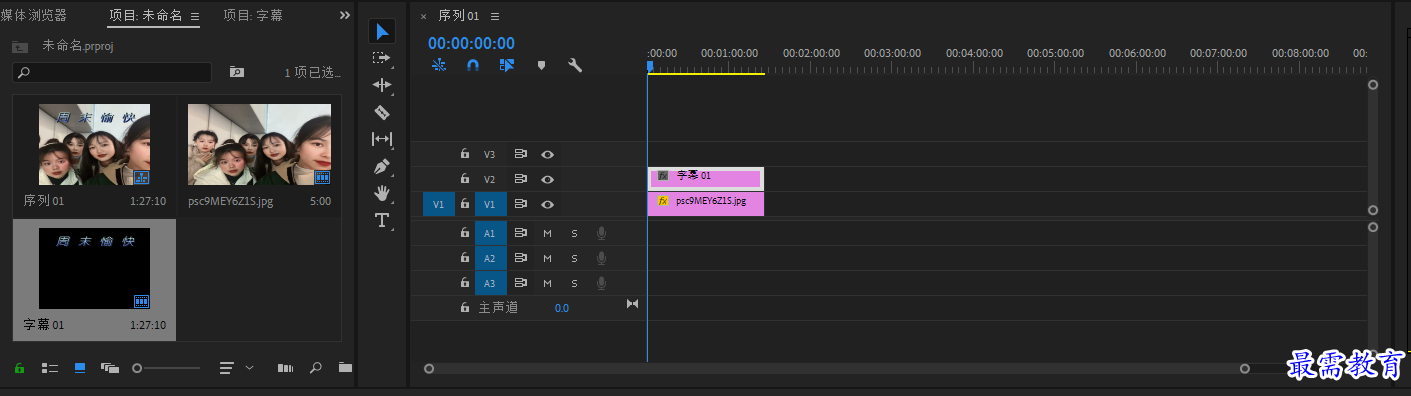Select the Razor tool

tap(382, 112)
